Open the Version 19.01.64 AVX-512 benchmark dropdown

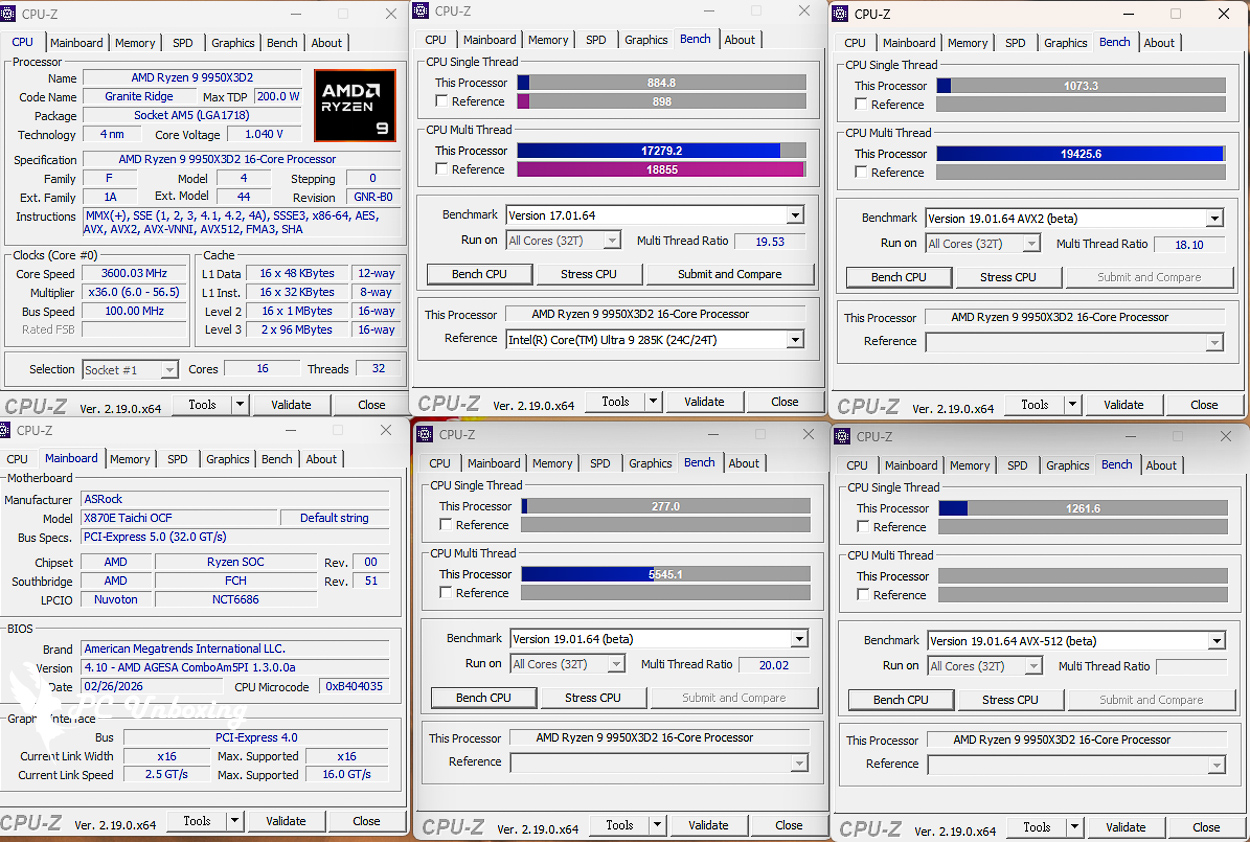coord(1217,642)
